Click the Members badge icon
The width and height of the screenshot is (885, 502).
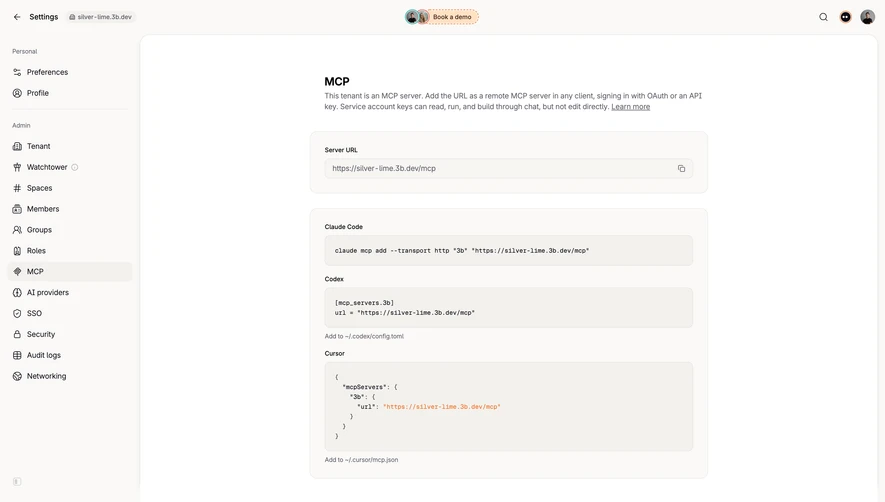17,209
